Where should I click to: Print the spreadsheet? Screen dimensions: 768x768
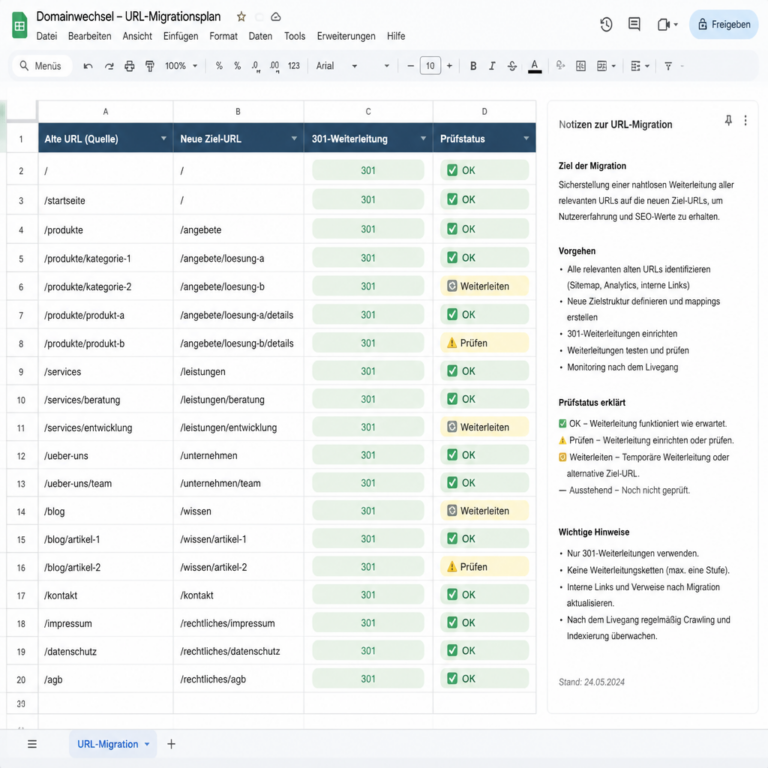click(x=129, y=66)
